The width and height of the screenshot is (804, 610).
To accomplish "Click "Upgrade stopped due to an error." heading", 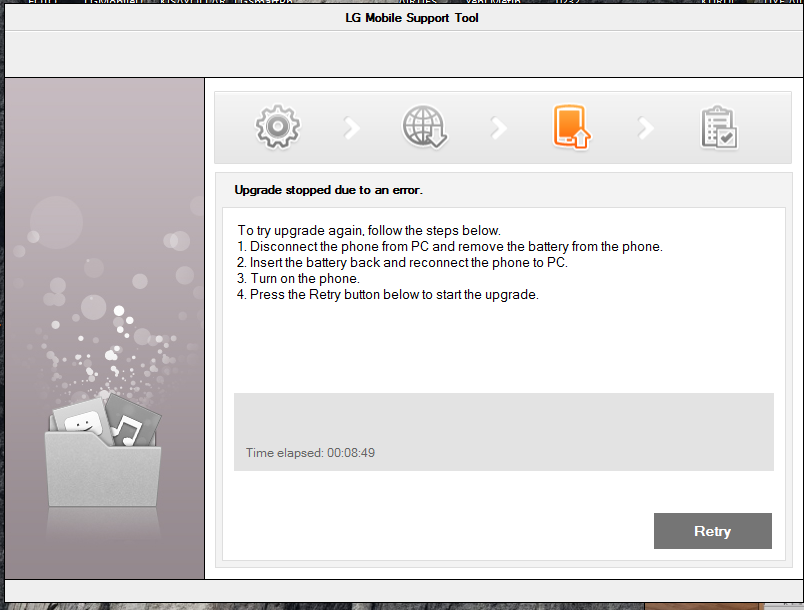I will click(328, 190).
